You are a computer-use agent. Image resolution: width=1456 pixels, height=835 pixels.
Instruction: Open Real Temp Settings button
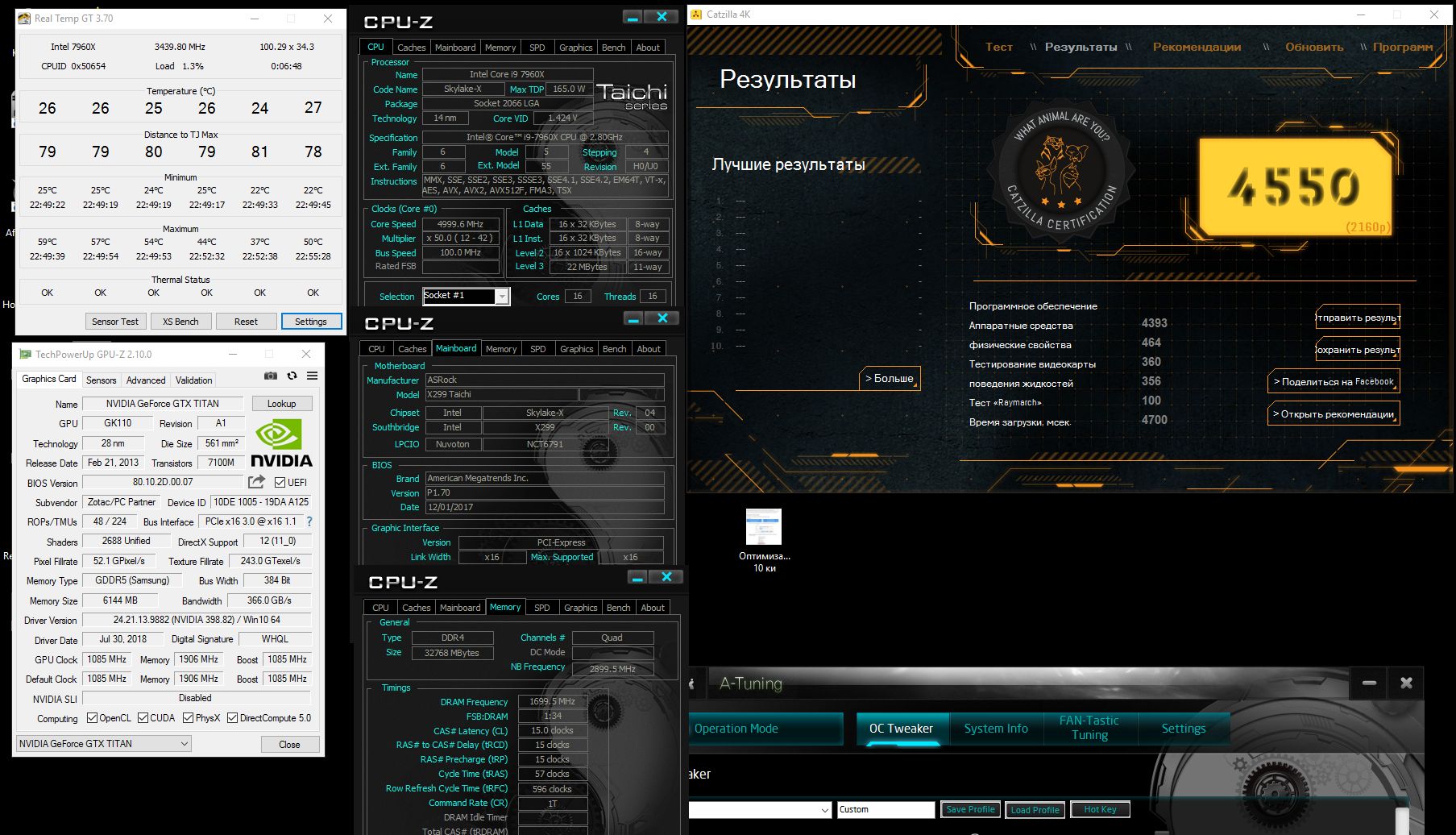(x=311, y=322)
